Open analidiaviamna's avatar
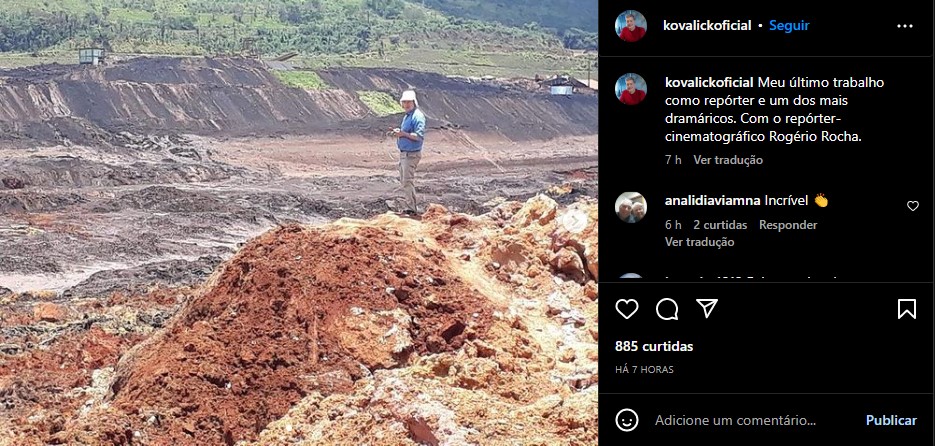 [631, 207]
